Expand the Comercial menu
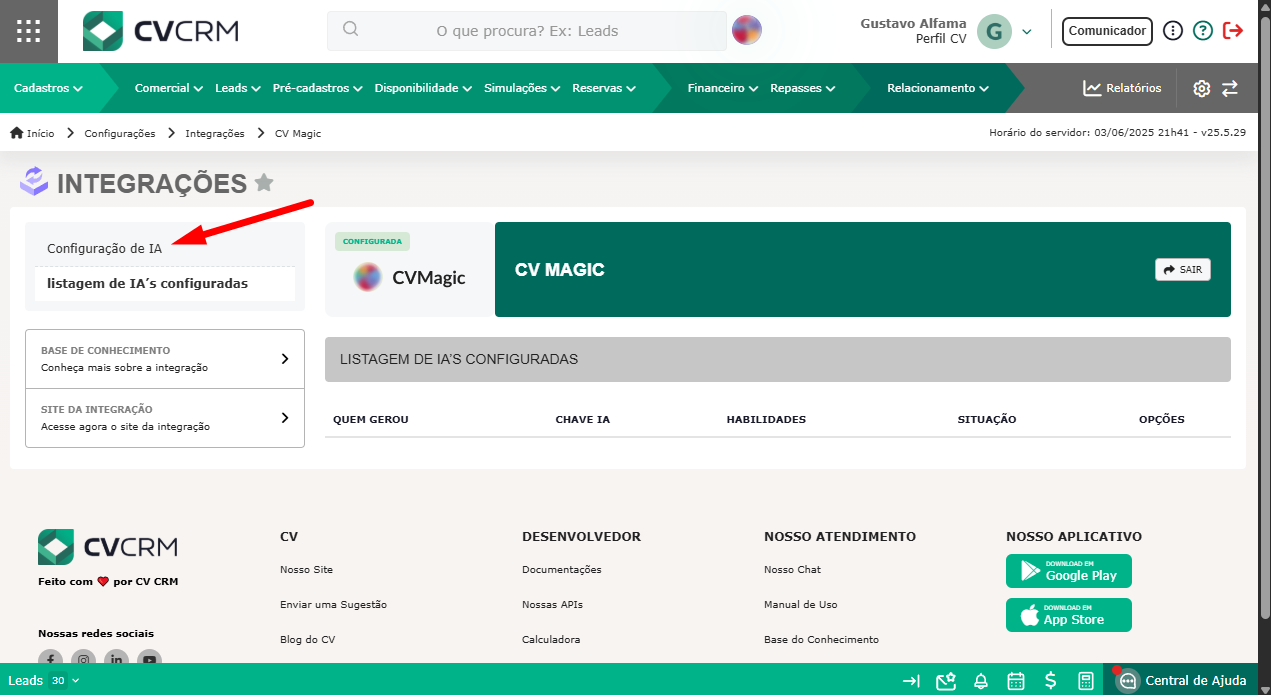 coord(169,88)
